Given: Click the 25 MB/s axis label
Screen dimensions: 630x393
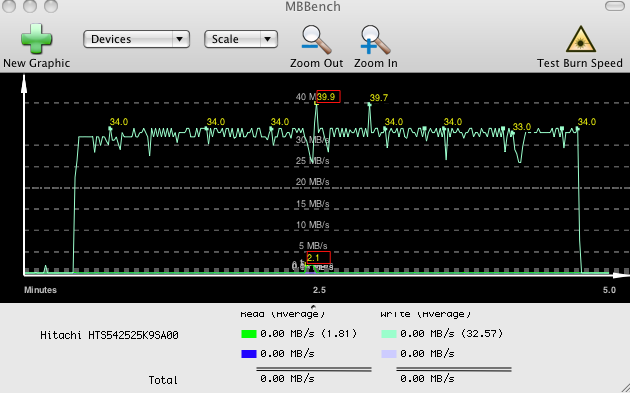Looking at the screenshot, I should coord(313,161).
